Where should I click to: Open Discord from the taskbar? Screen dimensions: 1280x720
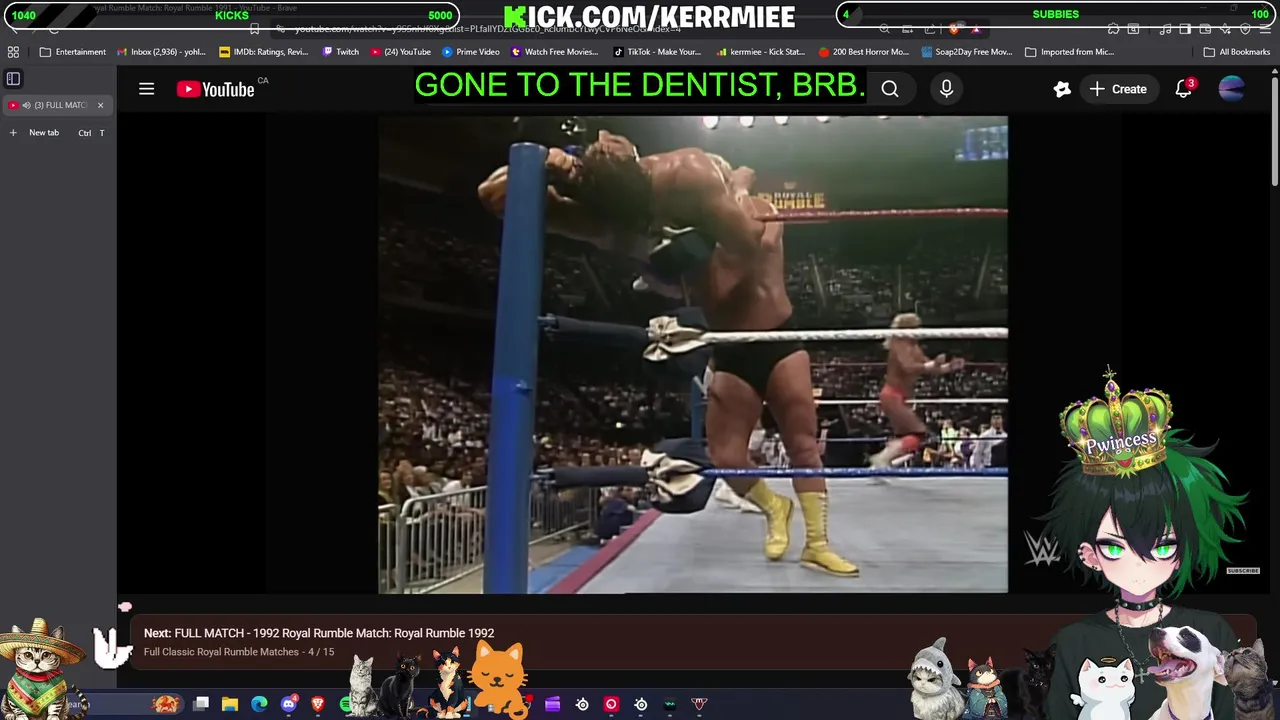(289, 704)
